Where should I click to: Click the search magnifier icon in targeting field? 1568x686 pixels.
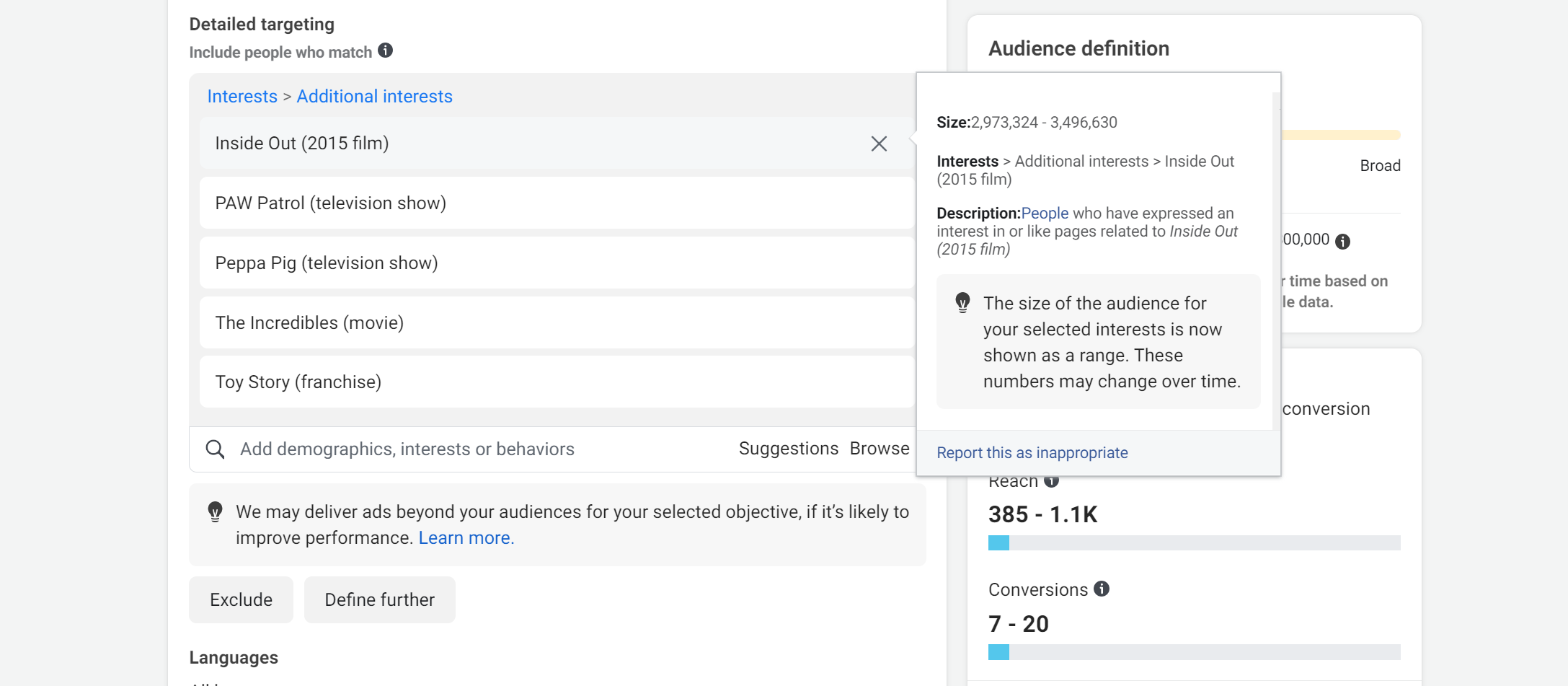(215, 449)
